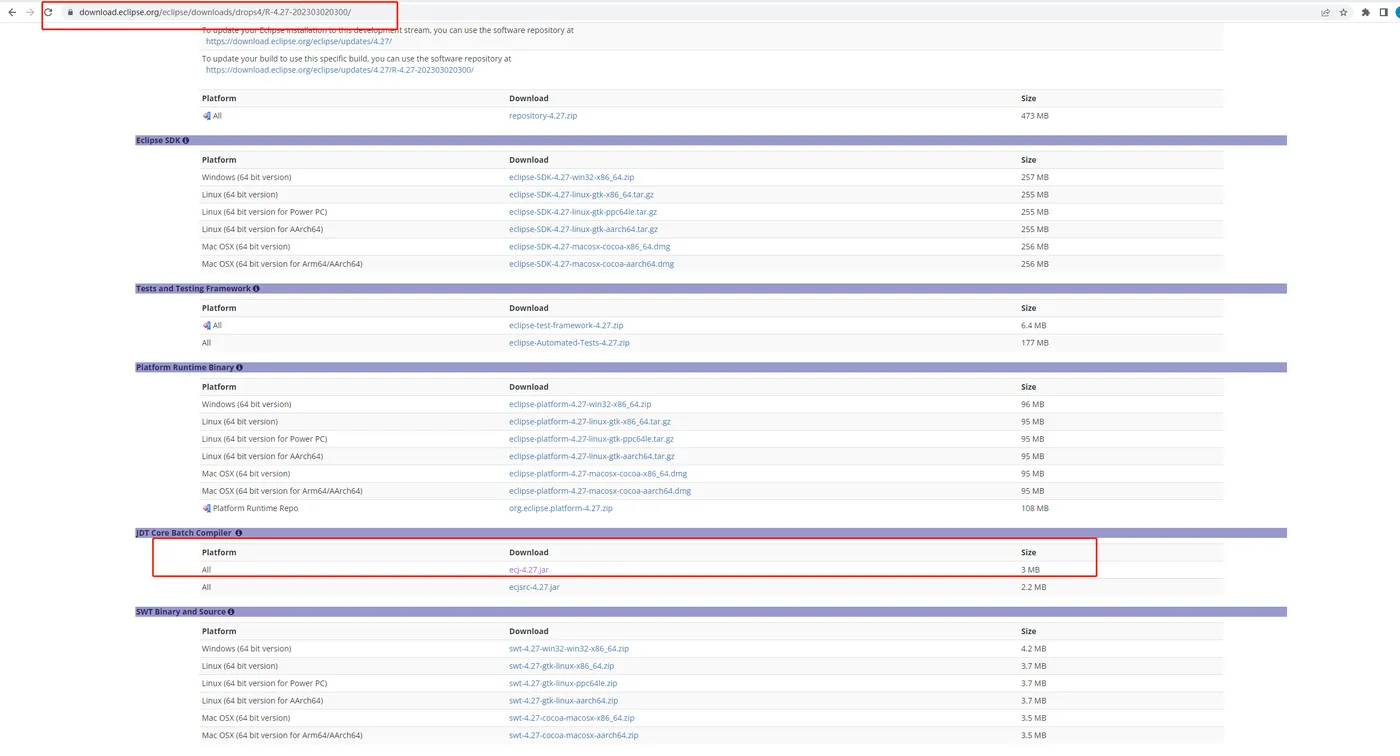The height and width of the screenshot is (756, 1400).
Task: Click the JDT Core Batch Compiler heading
Action: point(184,534)
